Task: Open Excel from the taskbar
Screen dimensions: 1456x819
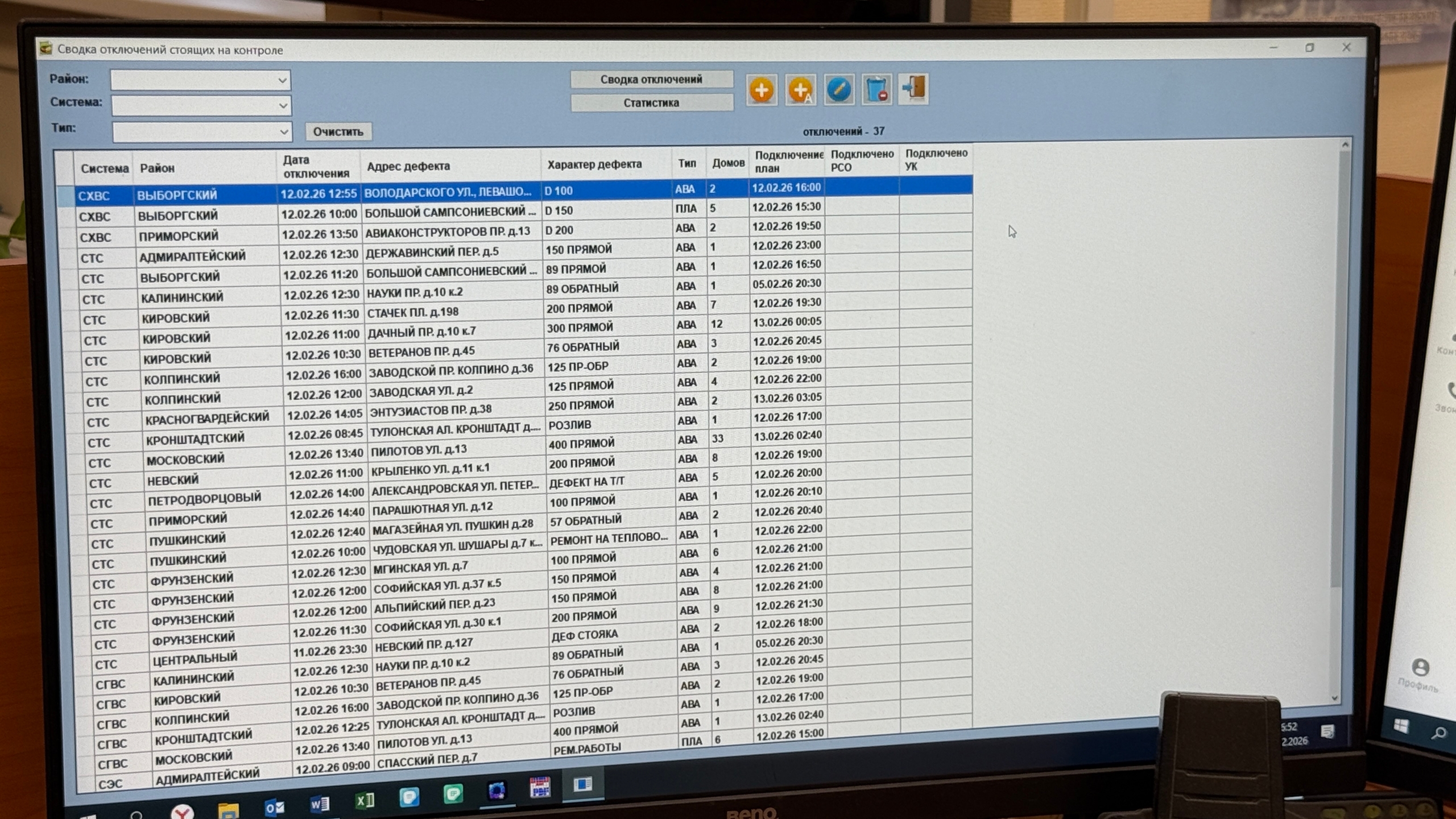Action: [365, 801]
